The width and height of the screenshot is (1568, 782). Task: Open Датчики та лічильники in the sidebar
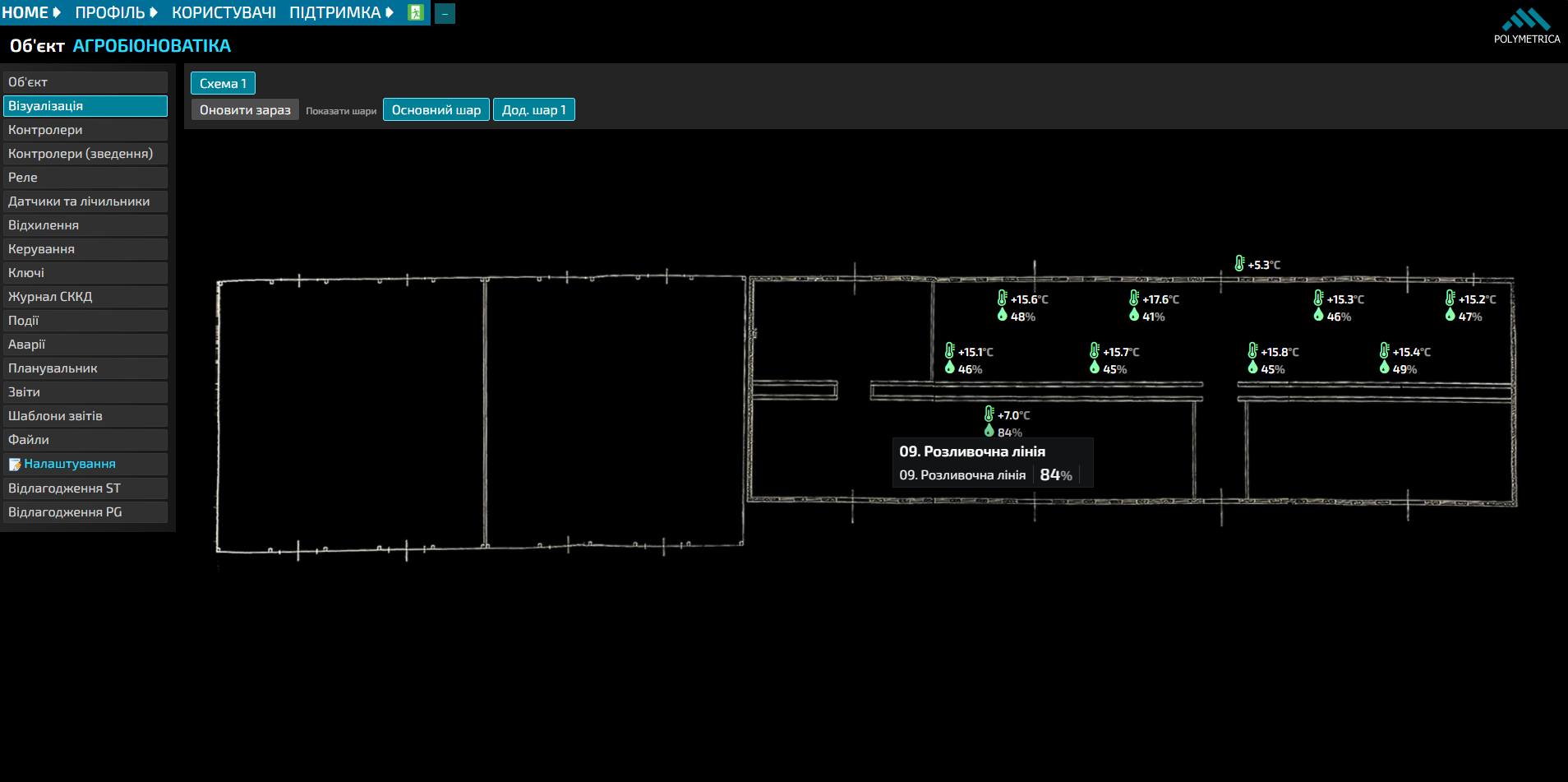pos(85,201)
